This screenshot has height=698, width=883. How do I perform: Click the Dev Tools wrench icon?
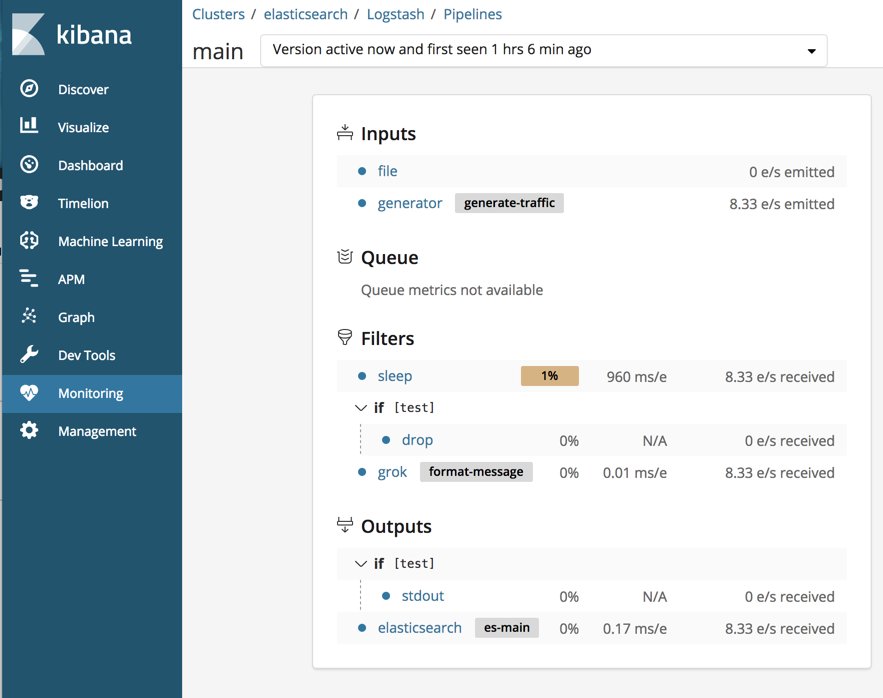(29, 355)
